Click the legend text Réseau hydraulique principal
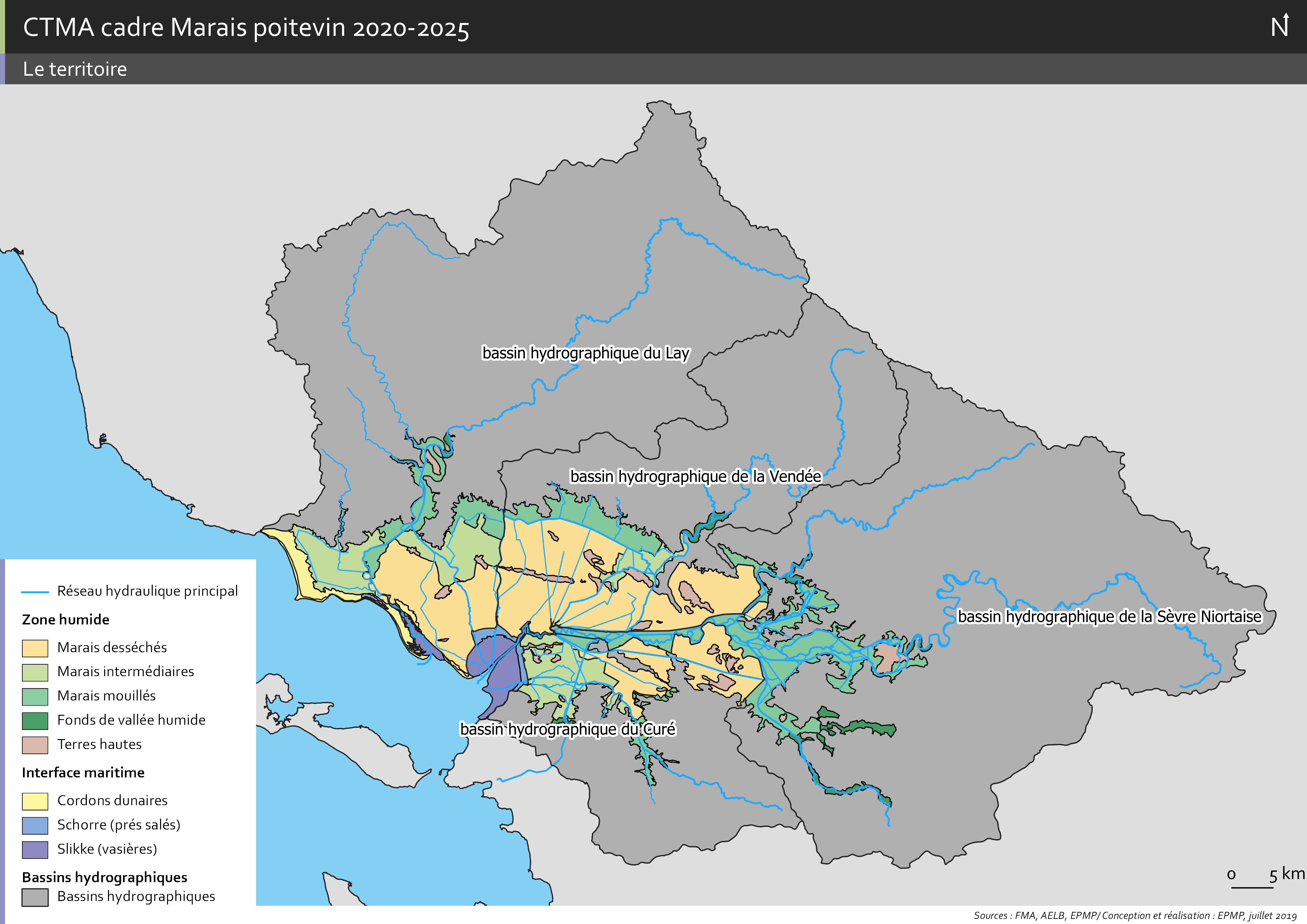 coord(148,591)
